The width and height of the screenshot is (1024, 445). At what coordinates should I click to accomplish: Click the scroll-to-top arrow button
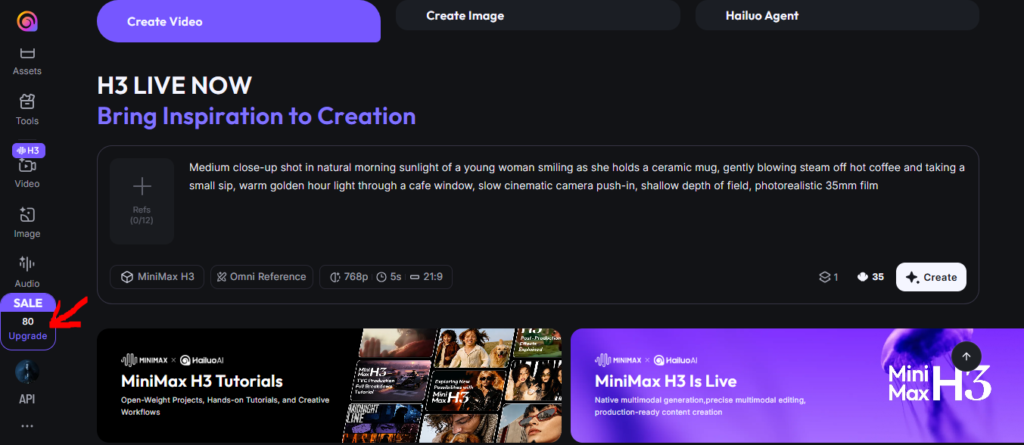tap(967, 357)
